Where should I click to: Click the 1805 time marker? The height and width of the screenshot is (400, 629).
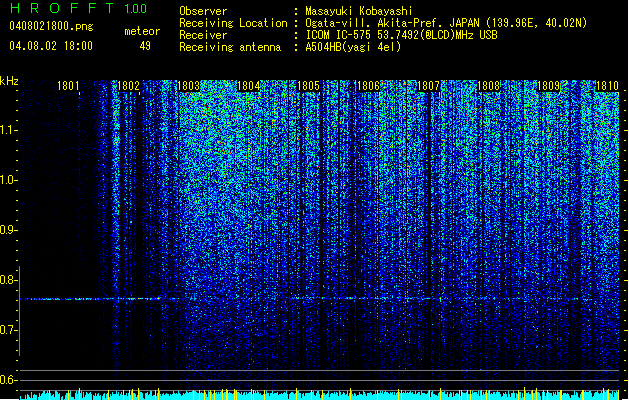click(308, 86)
